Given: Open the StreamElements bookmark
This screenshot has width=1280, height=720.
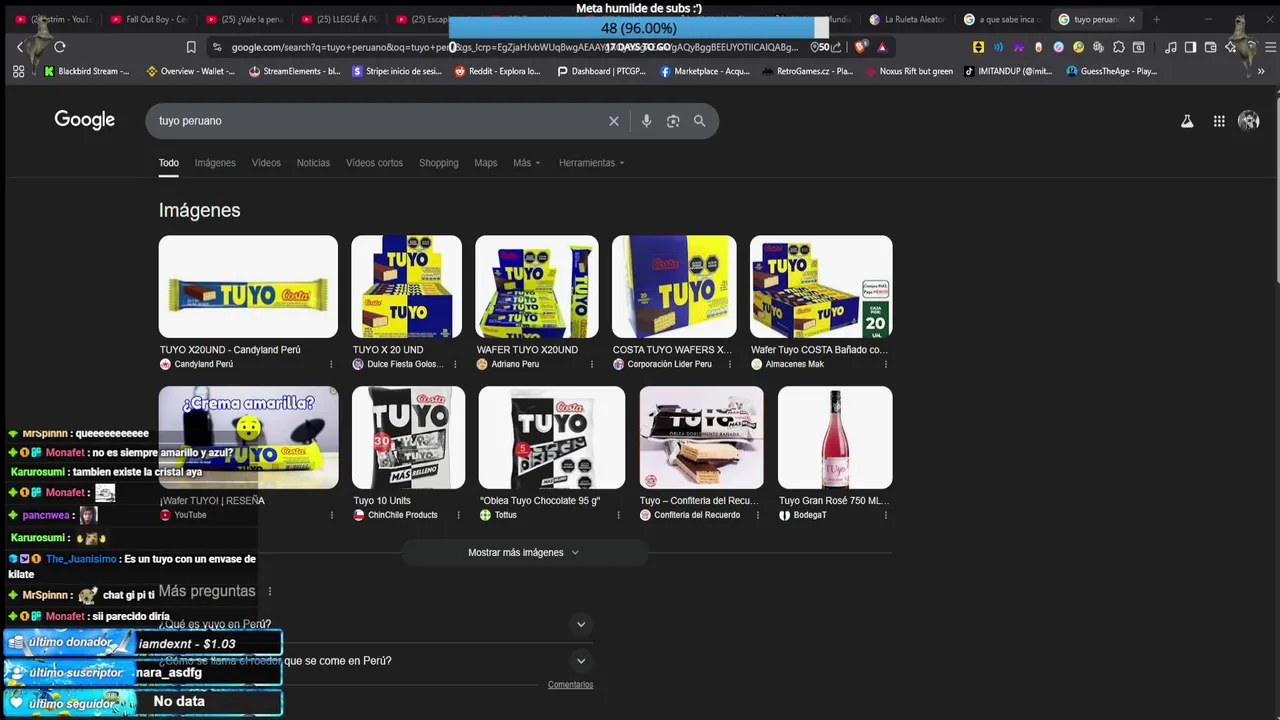Looking at the screenshot, I should 295,71.
